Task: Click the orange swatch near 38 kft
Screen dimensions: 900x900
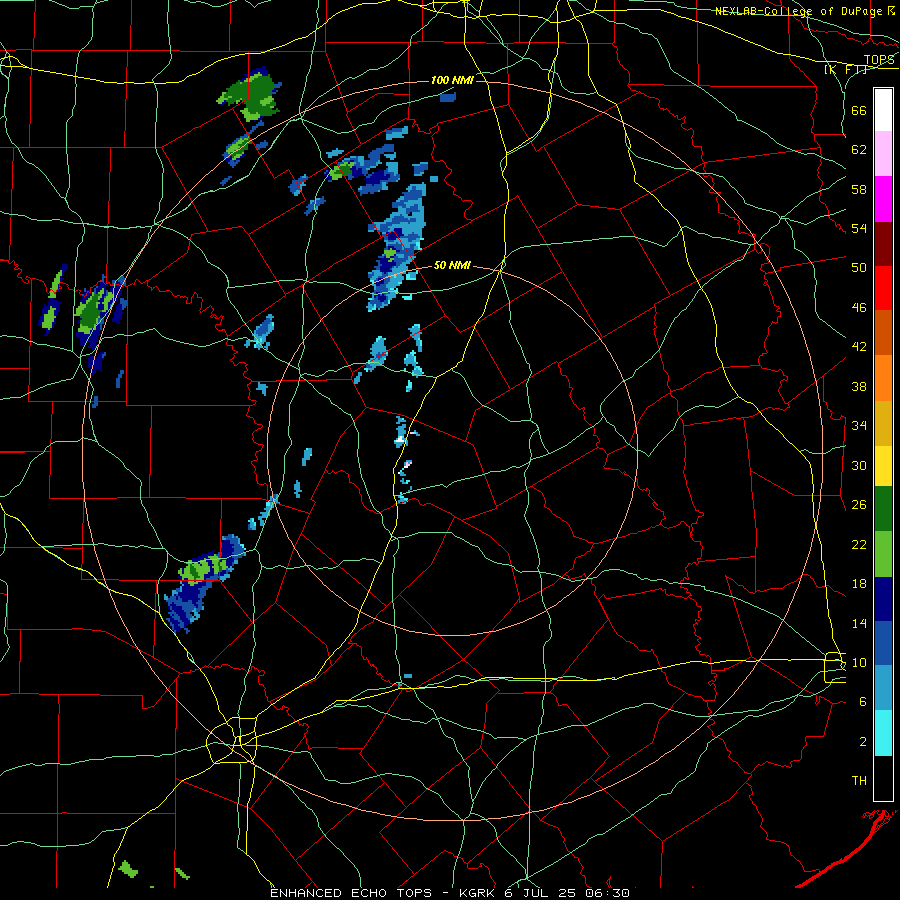Action: [x=883, y=378]
